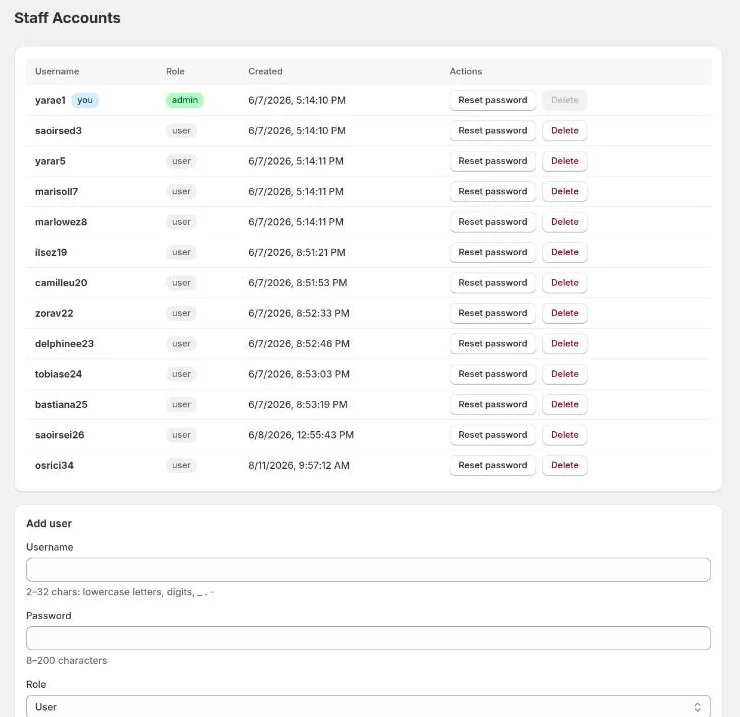Focus the Add user Password field
This screenshot has height=717, width=740.
[368, 638]
